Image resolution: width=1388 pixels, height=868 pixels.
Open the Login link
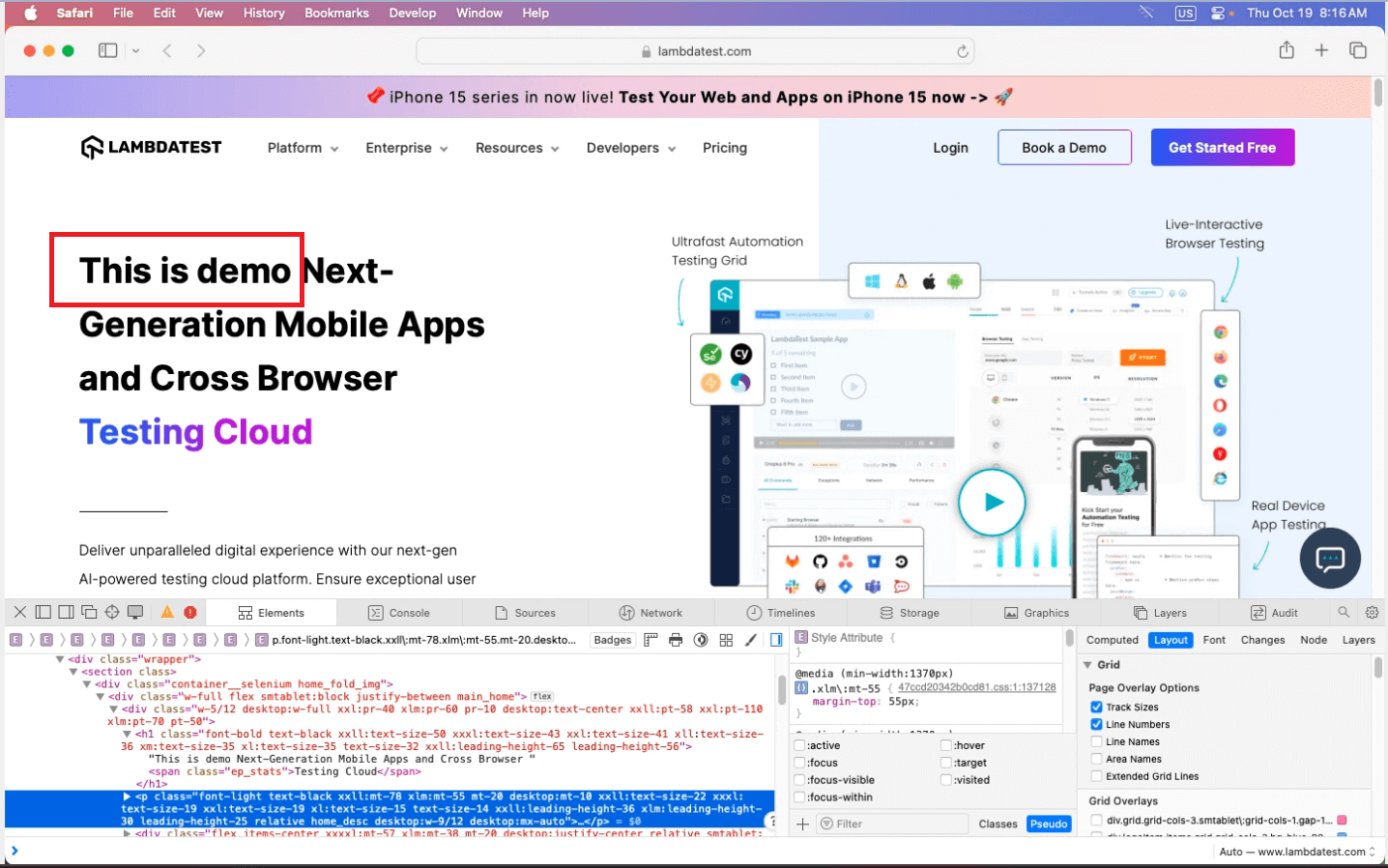click(x=950, y=148)
